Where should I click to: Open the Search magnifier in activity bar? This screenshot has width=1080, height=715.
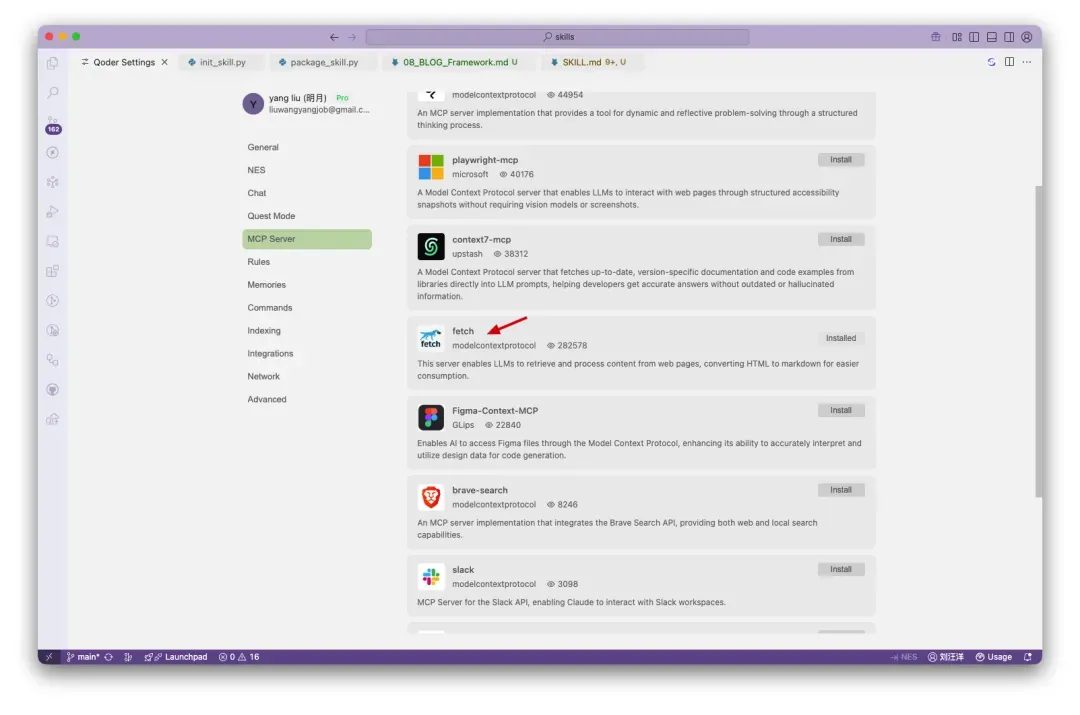pos(52,93)
